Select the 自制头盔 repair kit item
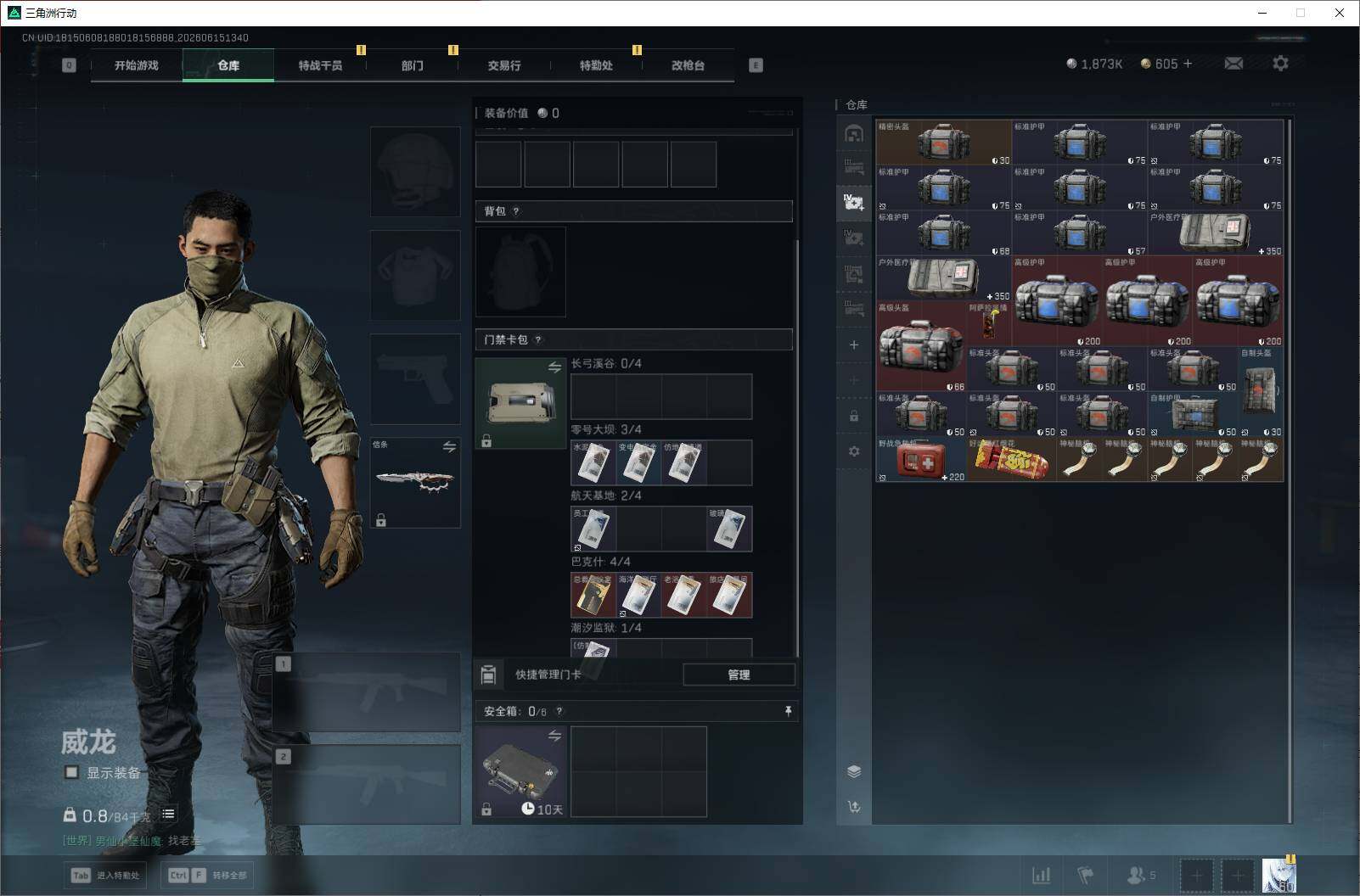 coord(1261,392)
